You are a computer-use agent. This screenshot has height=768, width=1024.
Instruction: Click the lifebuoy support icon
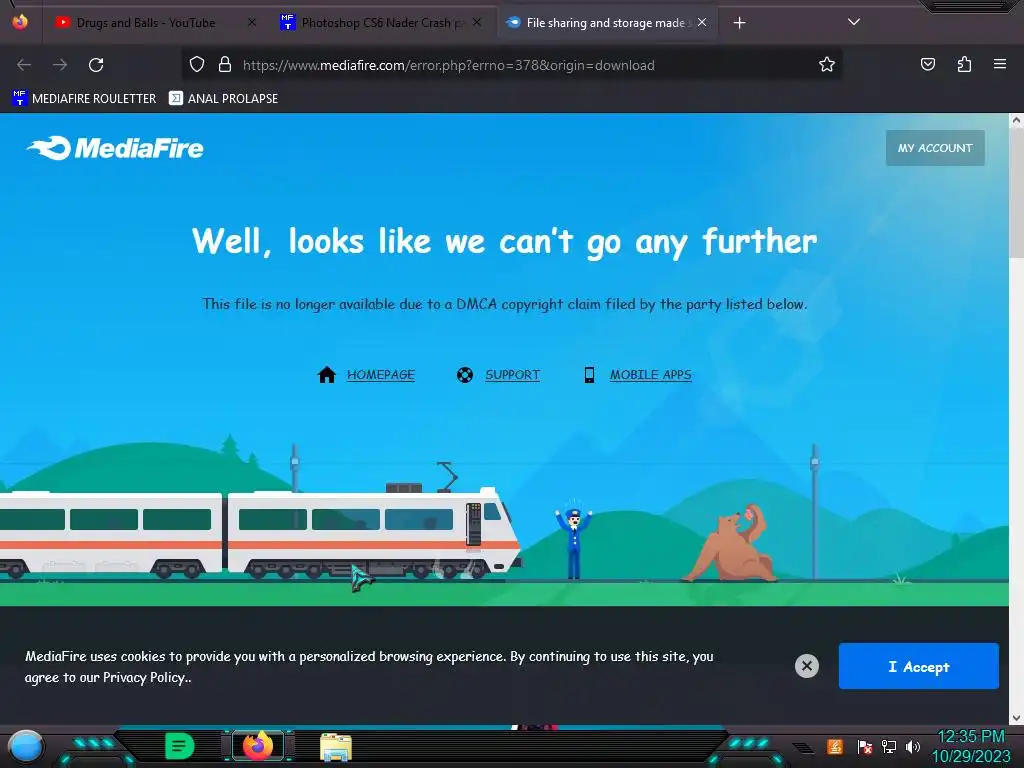465,375
